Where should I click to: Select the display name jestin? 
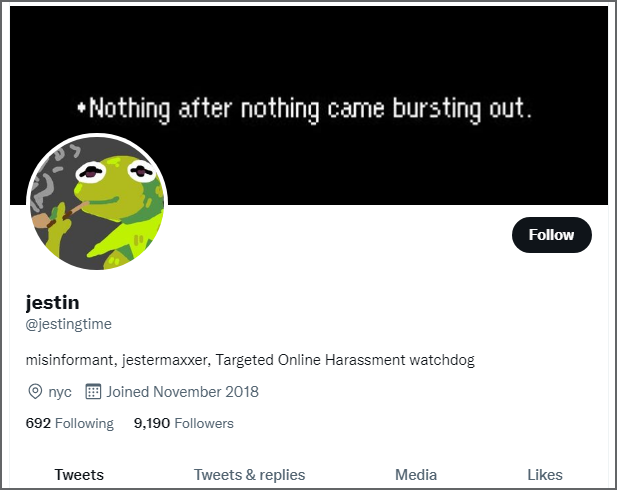(52, 303)
